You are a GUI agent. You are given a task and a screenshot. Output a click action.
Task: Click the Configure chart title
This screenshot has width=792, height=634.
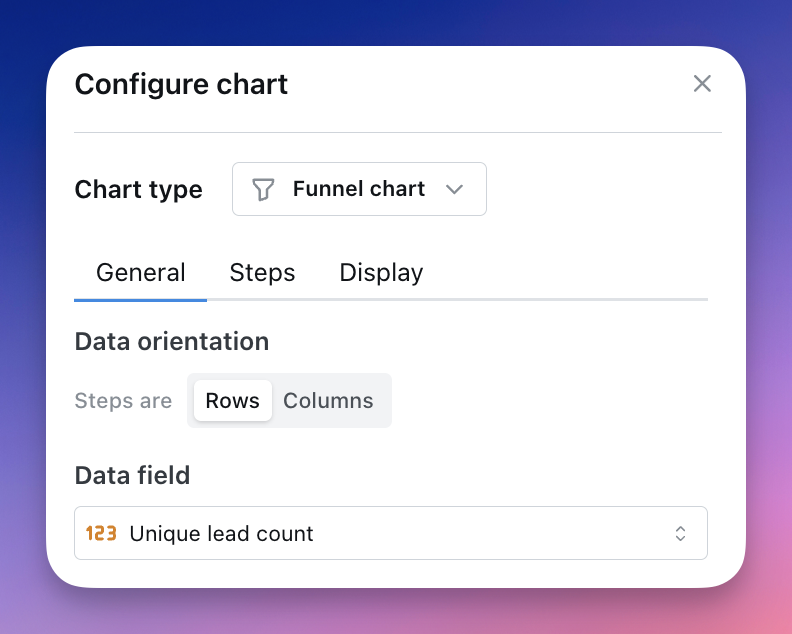181,84
